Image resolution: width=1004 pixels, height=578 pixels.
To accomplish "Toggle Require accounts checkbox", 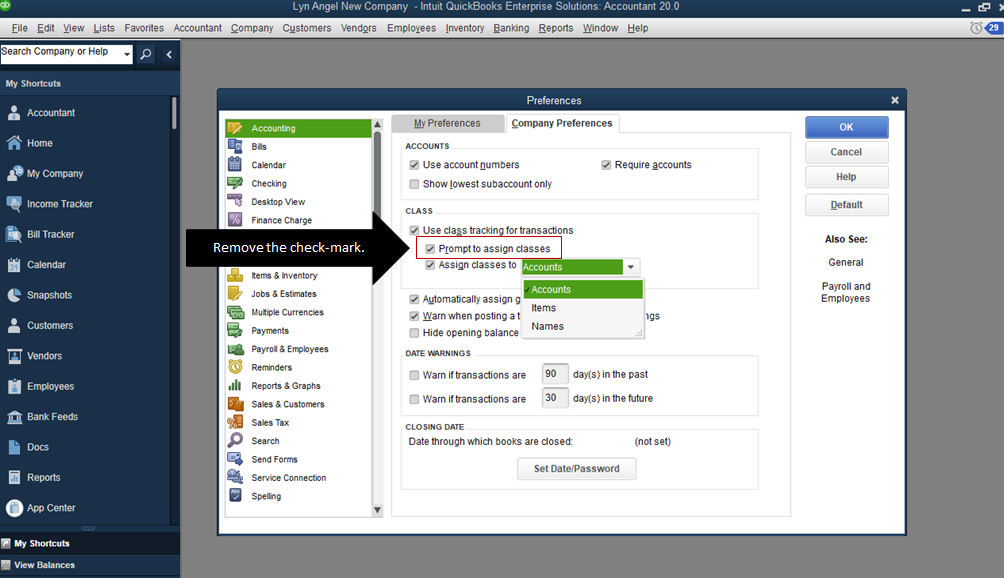I will tap(606, 165).
